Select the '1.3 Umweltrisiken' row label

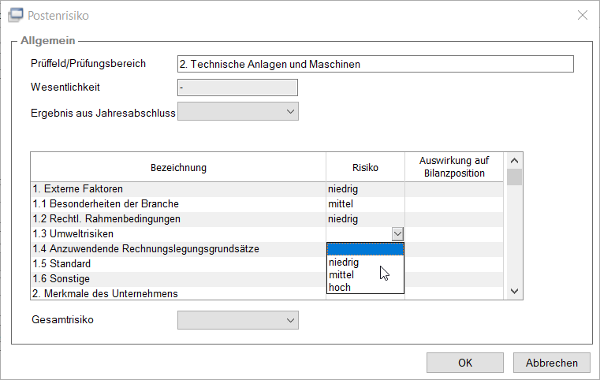click(x=73, y=234)
